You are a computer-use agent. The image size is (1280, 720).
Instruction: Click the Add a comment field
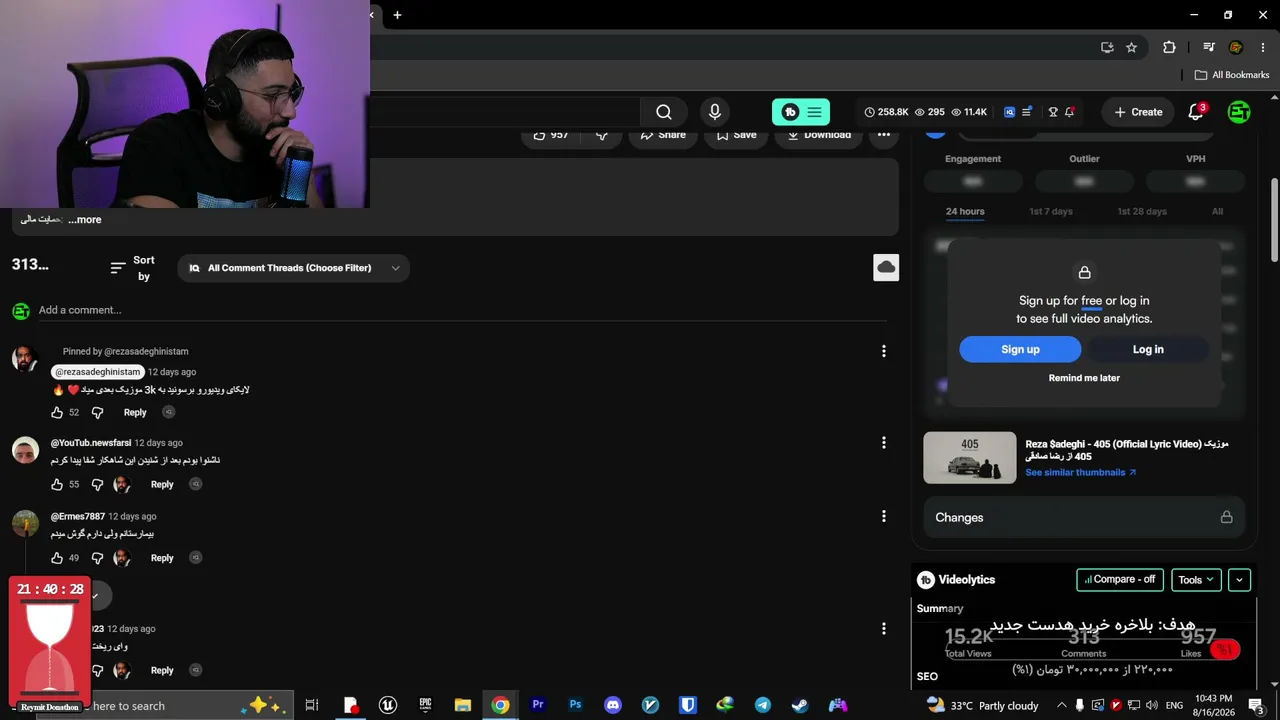tap(462, 310)
